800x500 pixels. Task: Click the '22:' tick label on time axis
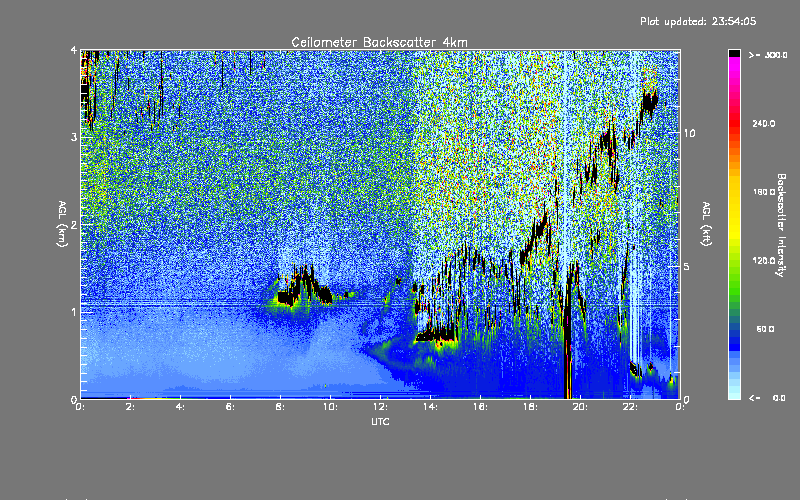pyautogui.click(x=630, y=407)
